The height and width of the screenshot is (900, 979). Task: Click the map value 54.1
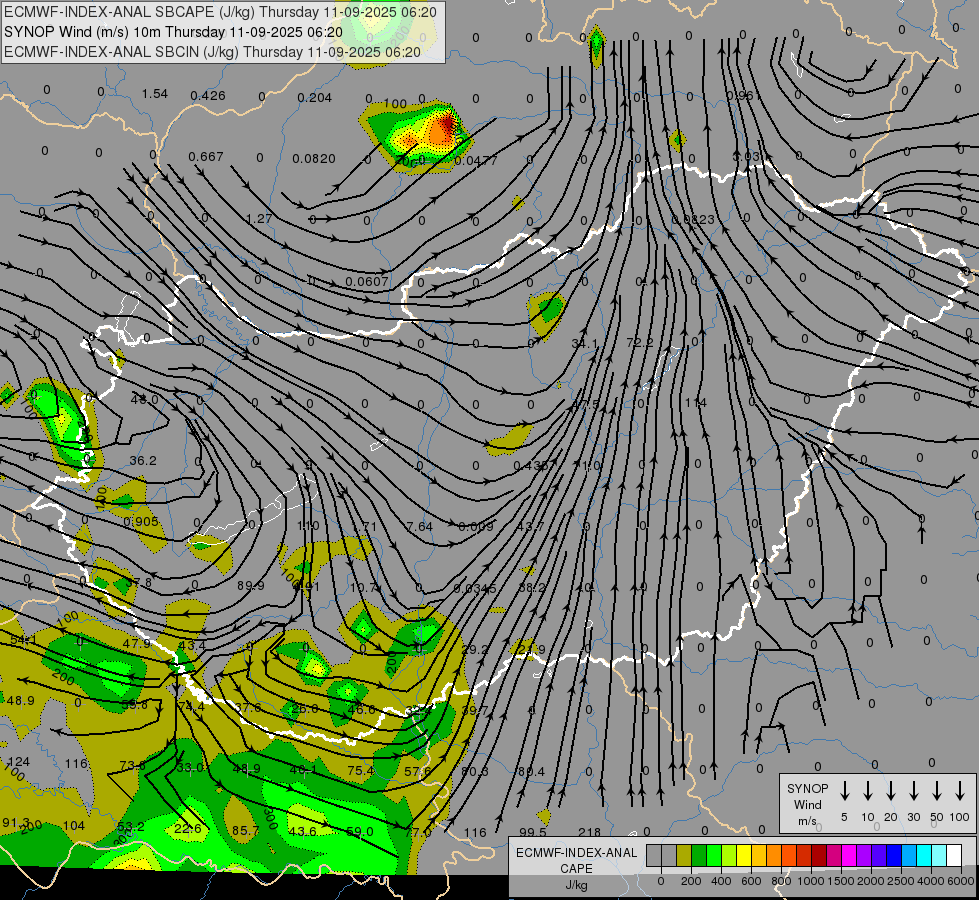click(x=23, y=641)
